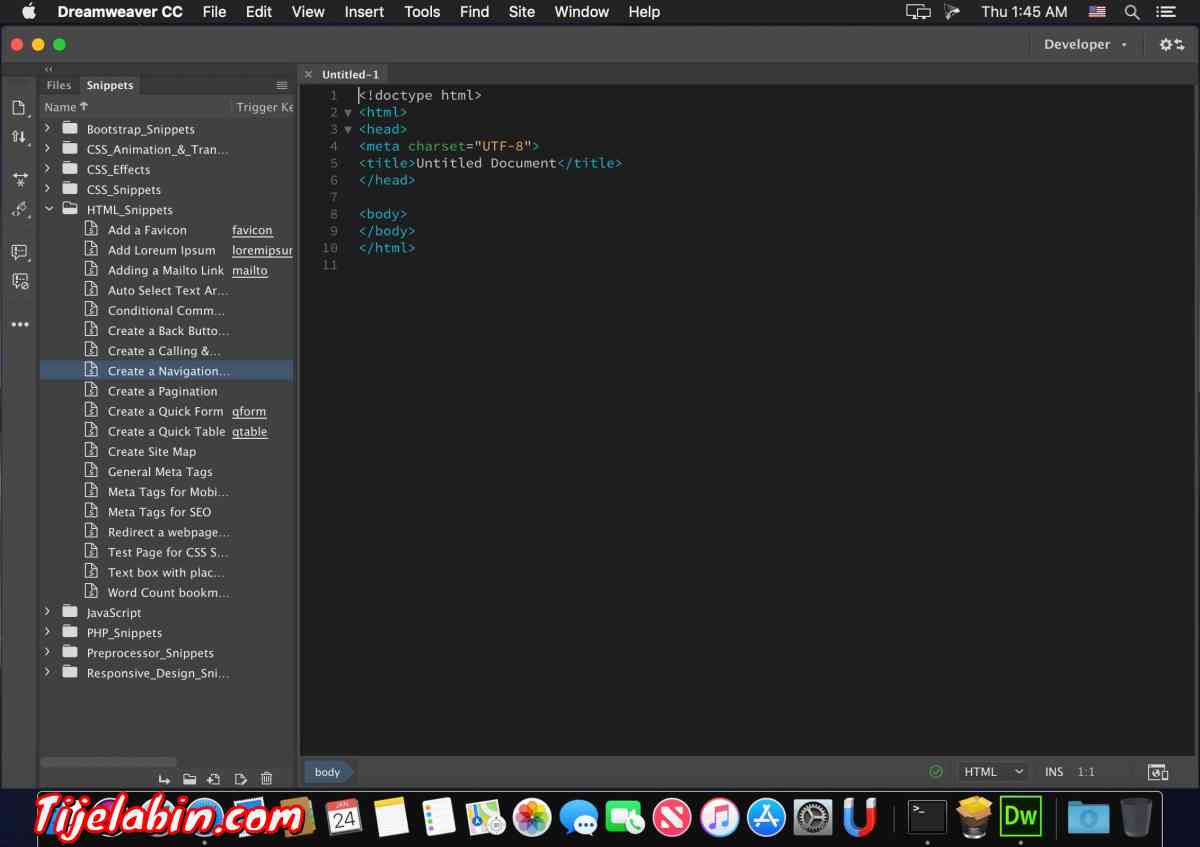The image size is (1200, 847).
Task: Toggle the INS insert mode indicator
Action: [x=1054, y=772]
